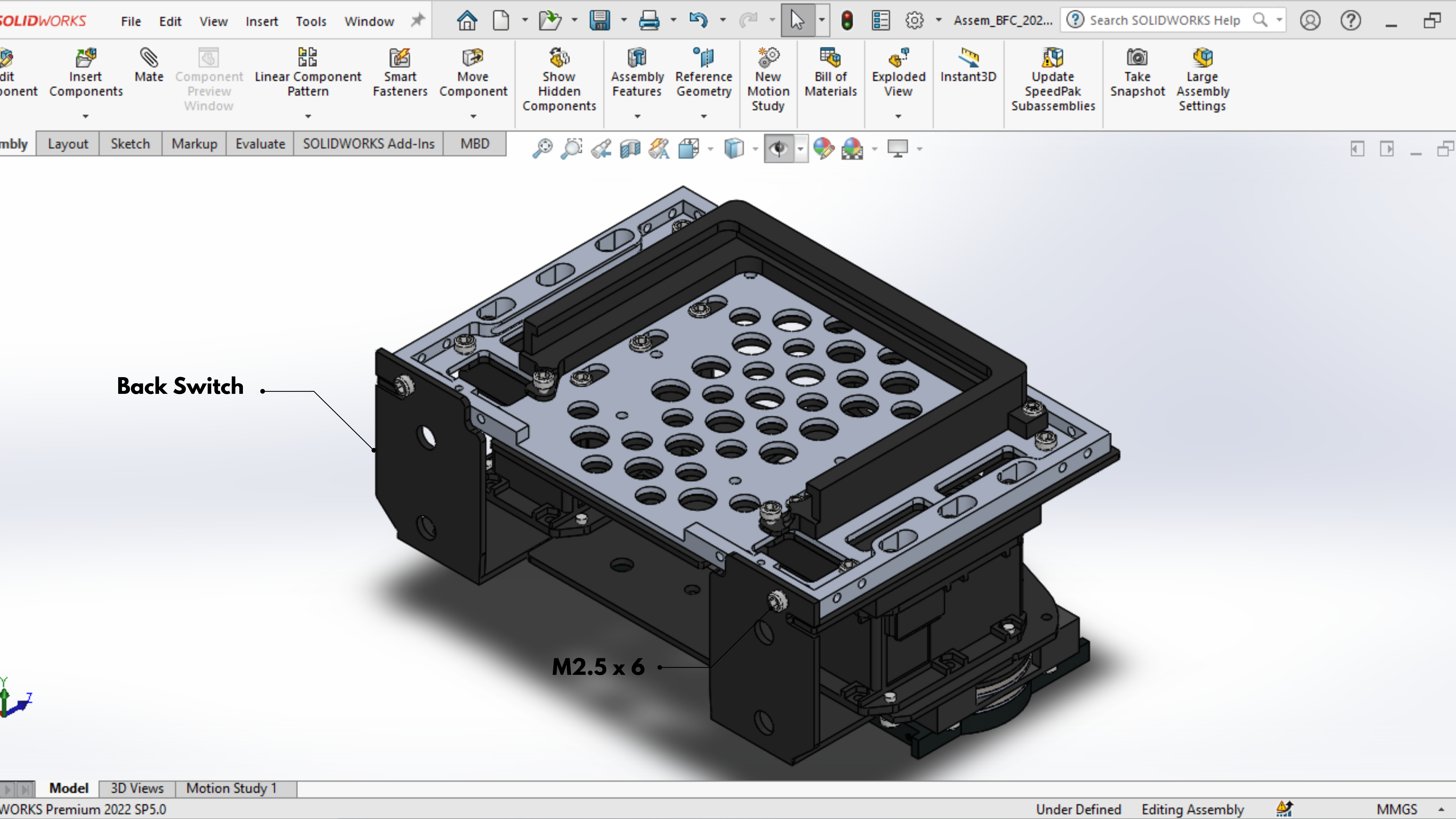Expand the Save dropdown arrow
Viewport: 1456px width, 819px height.
click(624, 20)
